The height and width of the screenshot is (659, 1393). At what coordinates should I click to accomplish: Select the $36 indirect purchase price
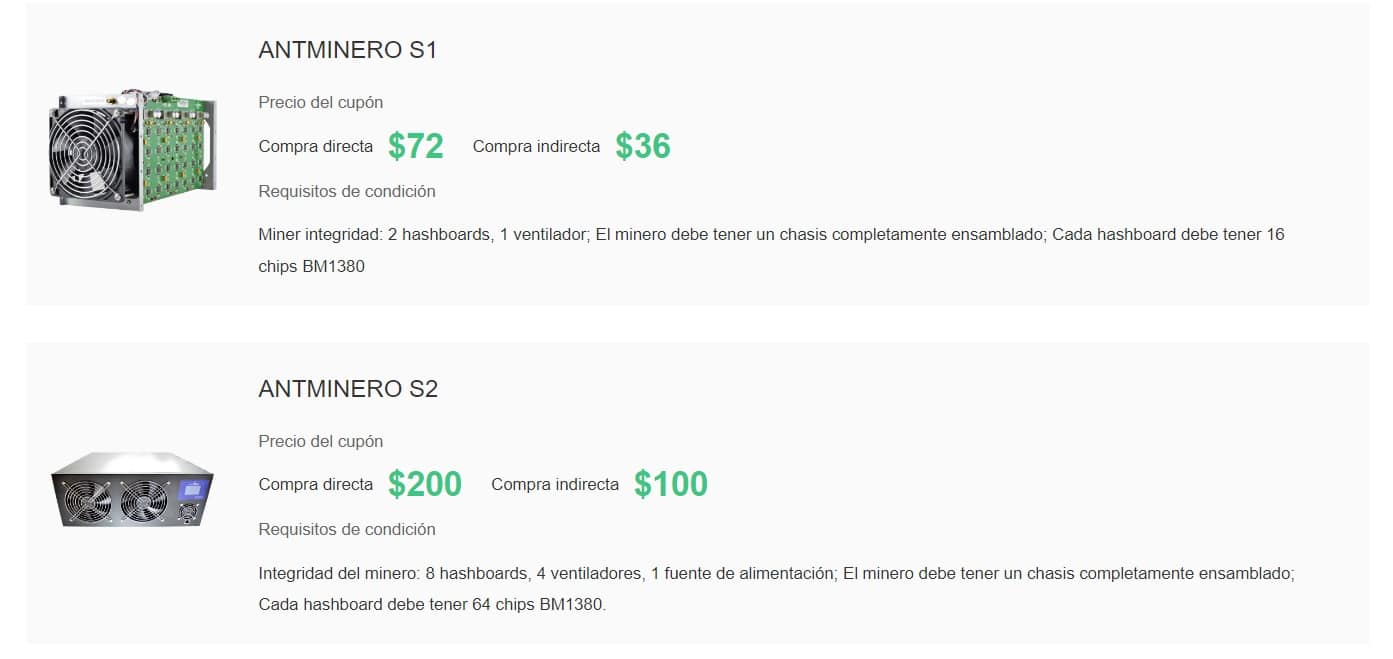click(x=643, y=146)
